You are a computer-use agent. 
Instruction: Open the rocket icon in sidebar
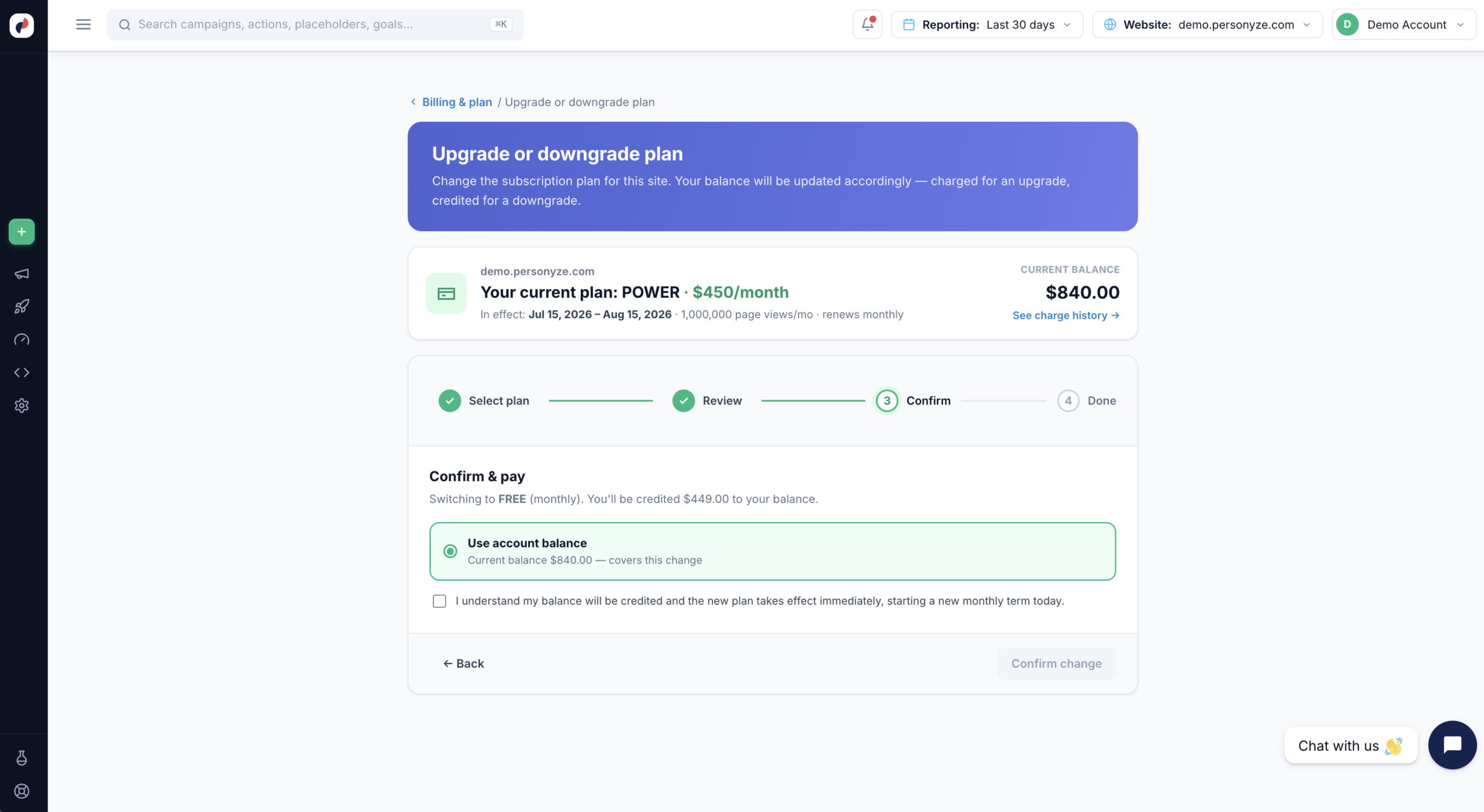tap(21, 307)
